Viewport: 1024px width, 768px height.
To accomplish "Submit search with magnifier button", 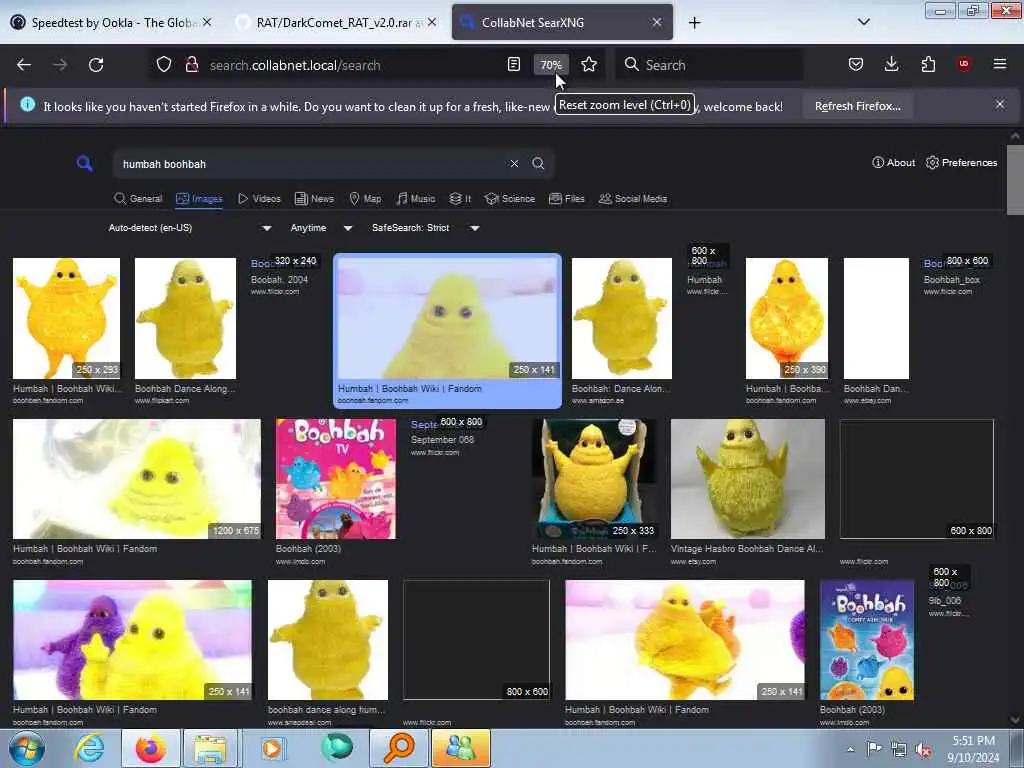I will [x=538, y=163].
